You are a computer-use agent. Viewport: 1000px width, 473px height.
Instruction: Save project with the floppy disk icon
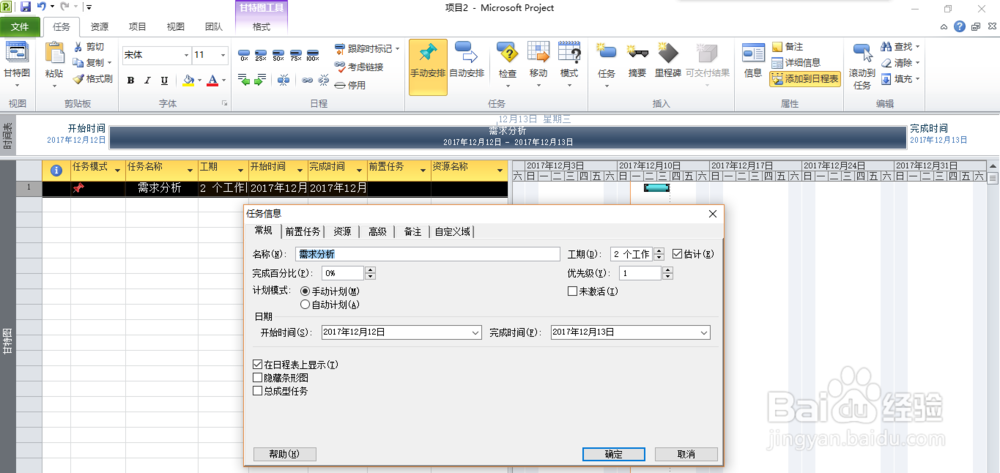pos(26,7)
